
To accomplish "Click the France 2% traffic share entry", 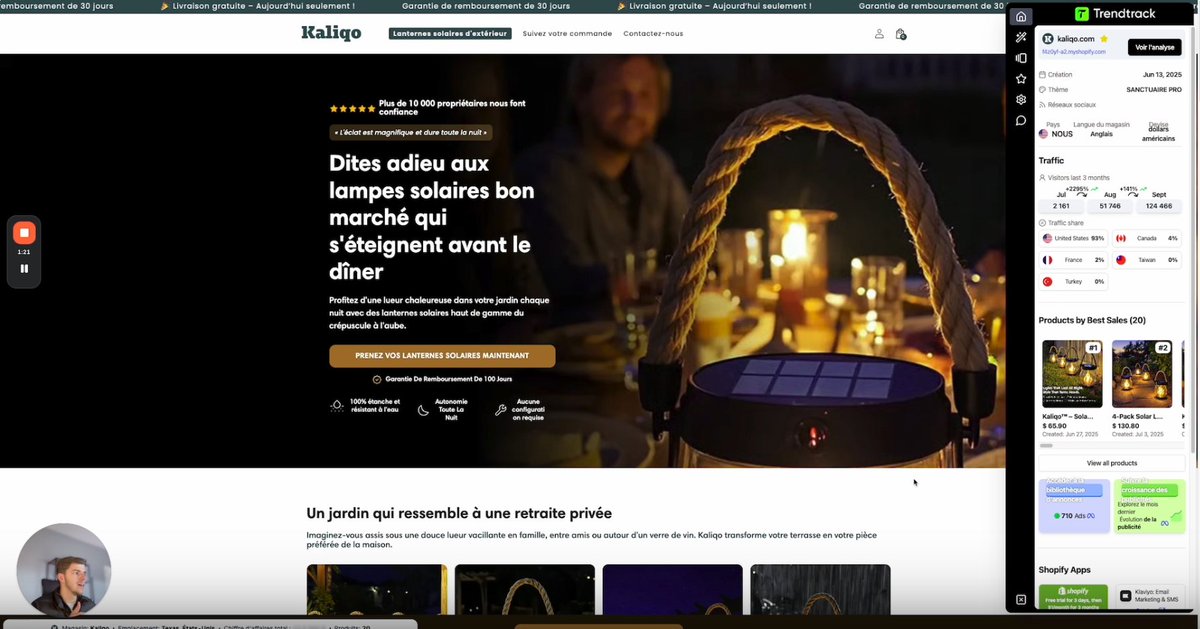I will click(x=1074, y=260).
